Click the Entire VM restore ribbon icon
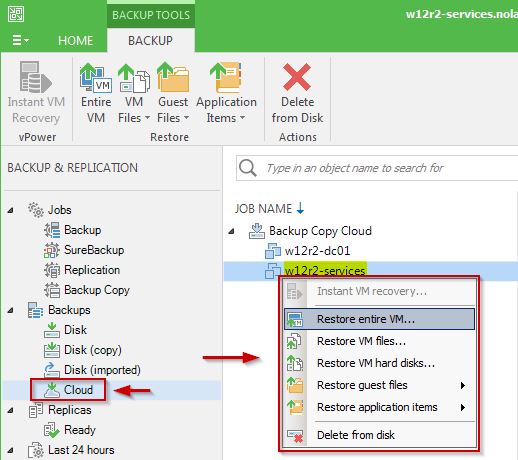 [96, 77]
